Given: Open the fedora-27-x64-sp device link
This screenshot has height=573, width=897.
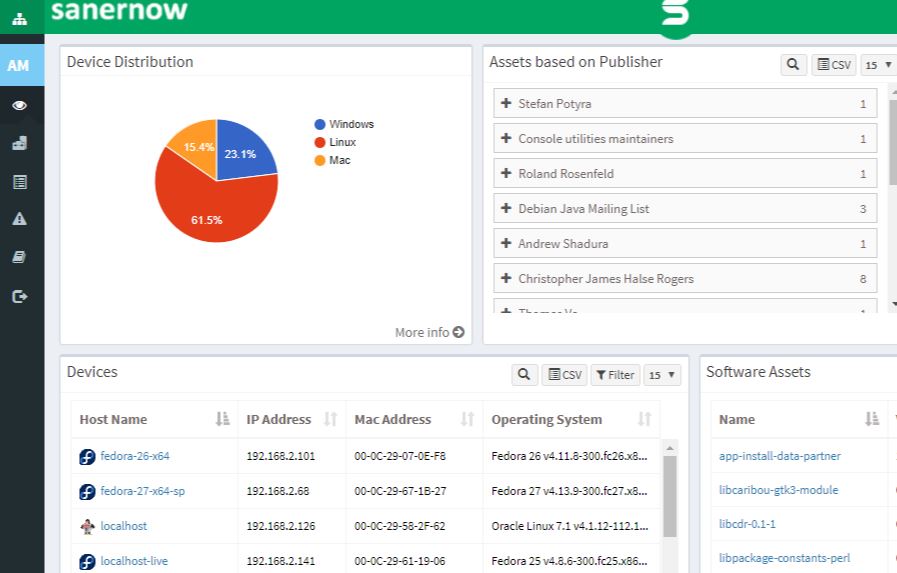Looking at the screenshot, I should (142, 491).
